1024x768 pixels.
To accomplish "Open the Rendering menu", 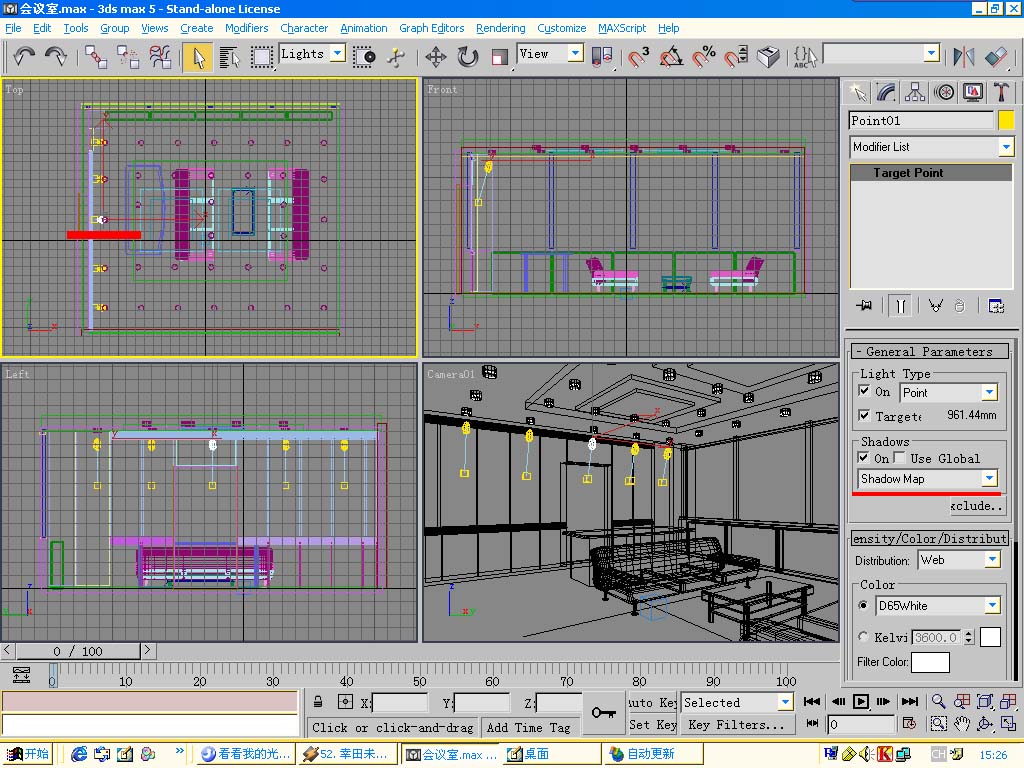I will pos(500,28).
